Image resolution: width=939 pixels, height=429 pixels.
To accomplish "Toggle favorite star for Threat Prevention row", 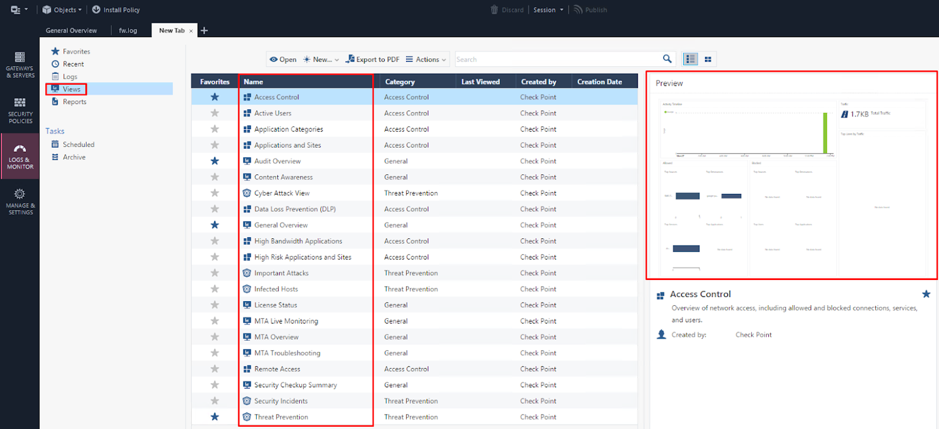I will coord(215,416).
